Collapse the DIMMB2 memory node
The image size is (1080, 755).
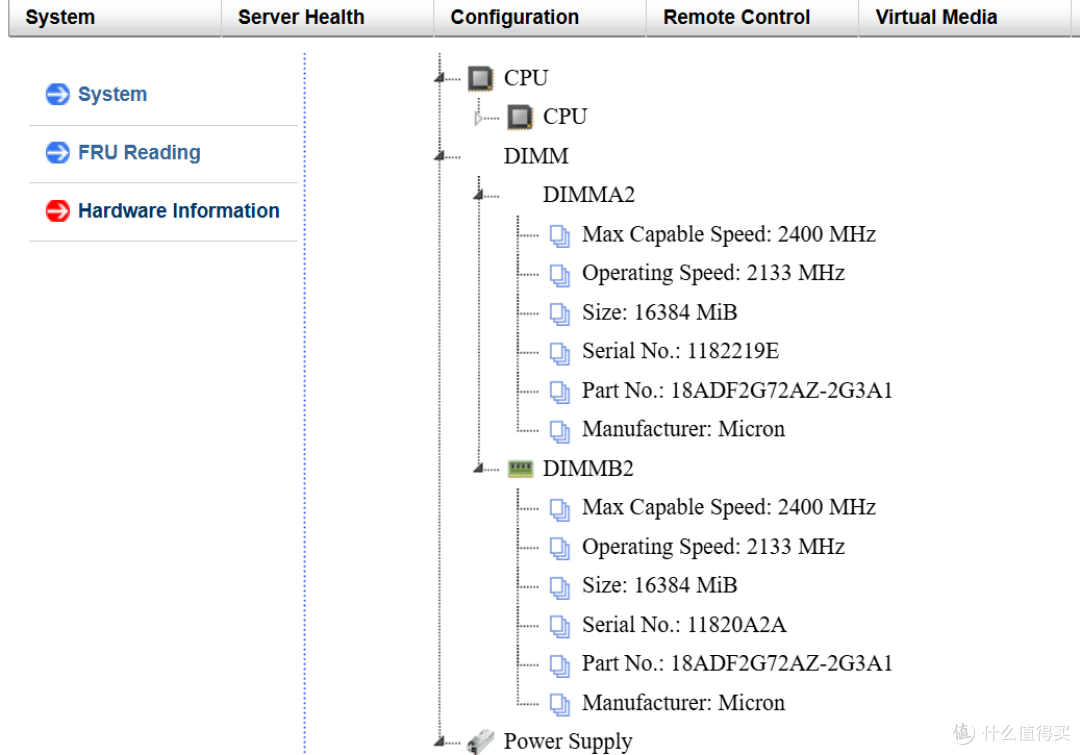pos(479,469)
